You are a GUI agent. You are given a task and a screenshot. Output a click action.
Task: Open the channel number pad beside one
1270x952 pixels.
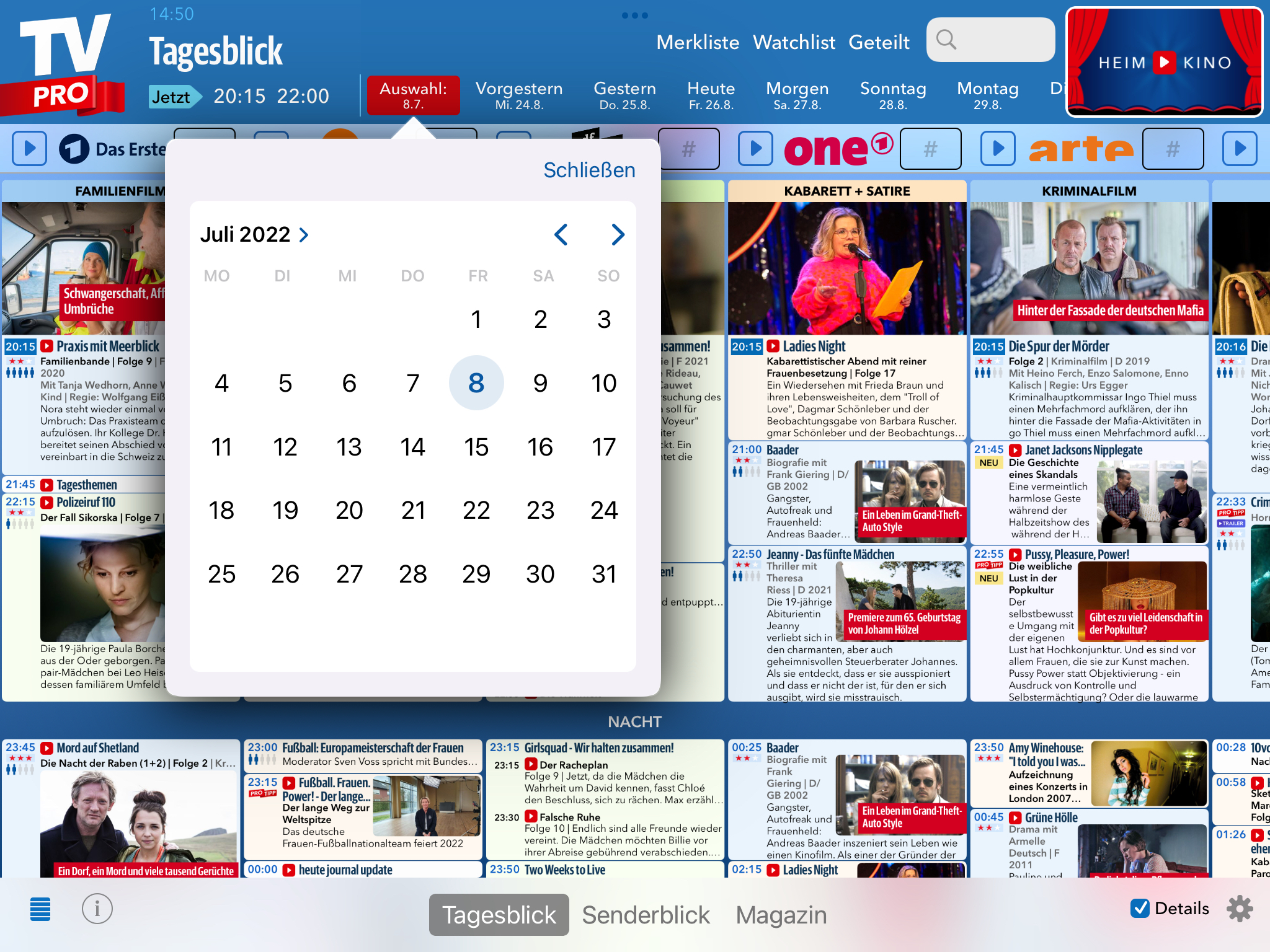pos(930,149)
